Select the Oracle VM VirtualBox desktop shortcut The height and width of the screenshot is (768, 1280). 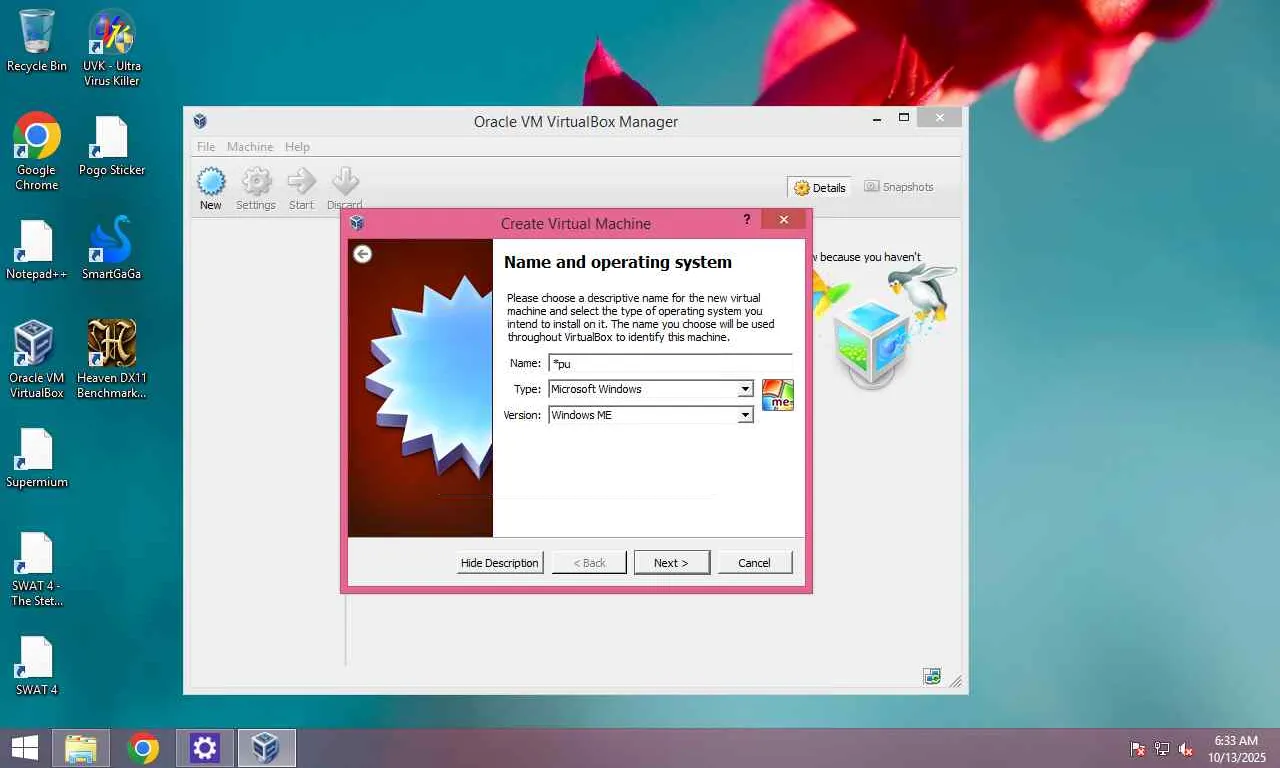37,360
